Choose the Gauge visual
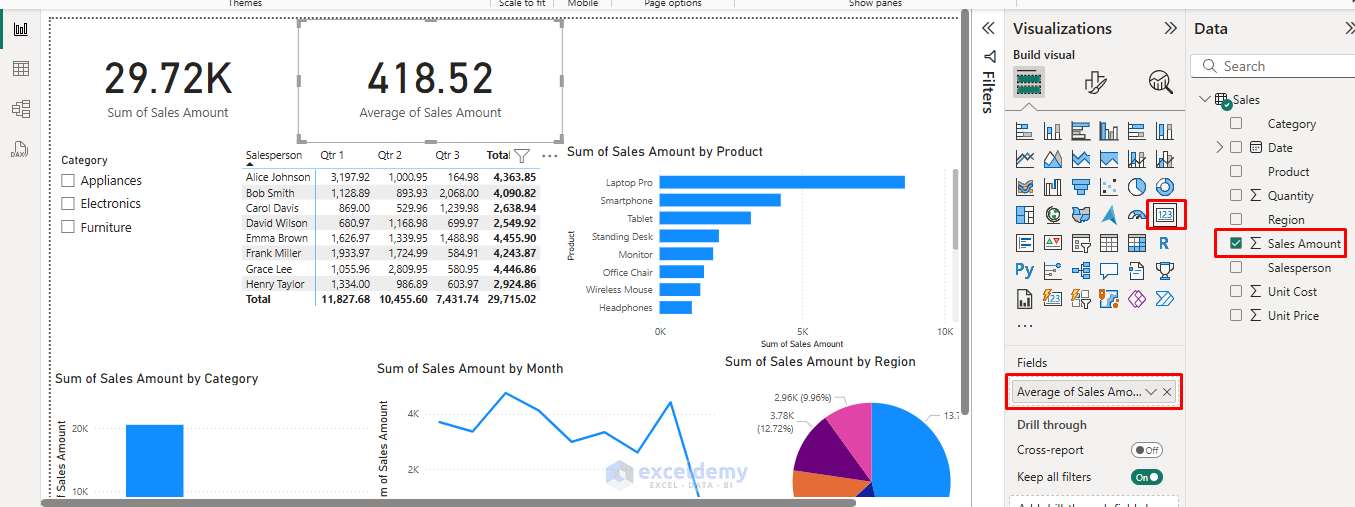Screen dimensions: 1355x507 1136,215
